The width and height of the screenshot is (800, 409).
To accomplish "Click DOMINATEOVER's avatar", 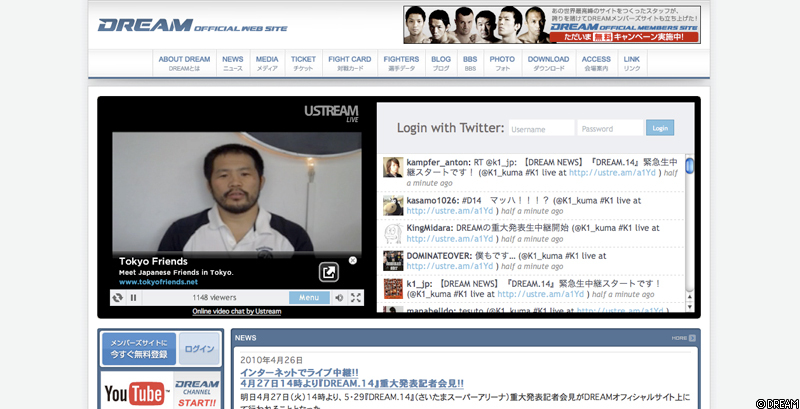I will [393, 261].
